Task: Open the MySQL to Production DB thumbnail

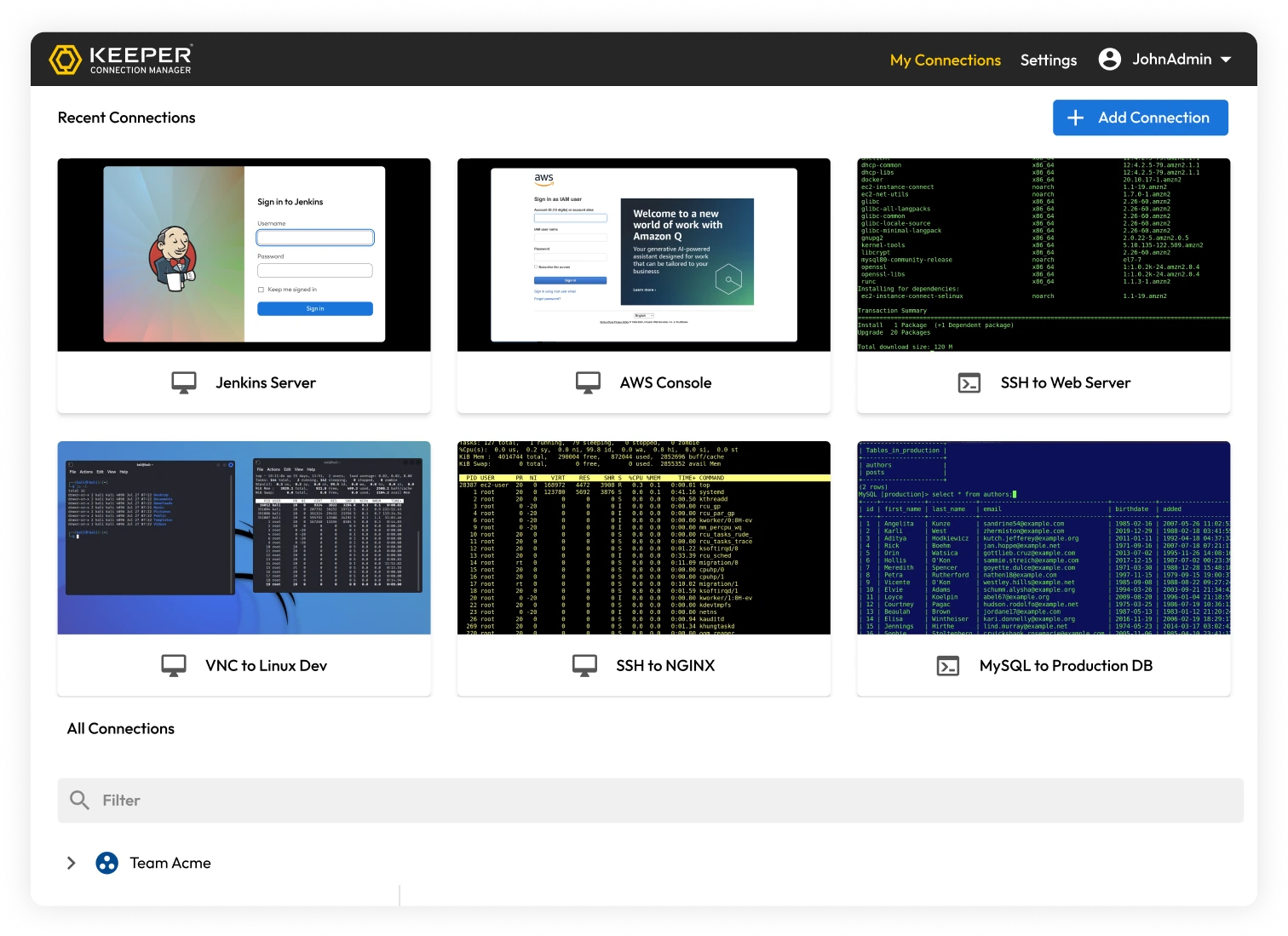Action: 1044,537
